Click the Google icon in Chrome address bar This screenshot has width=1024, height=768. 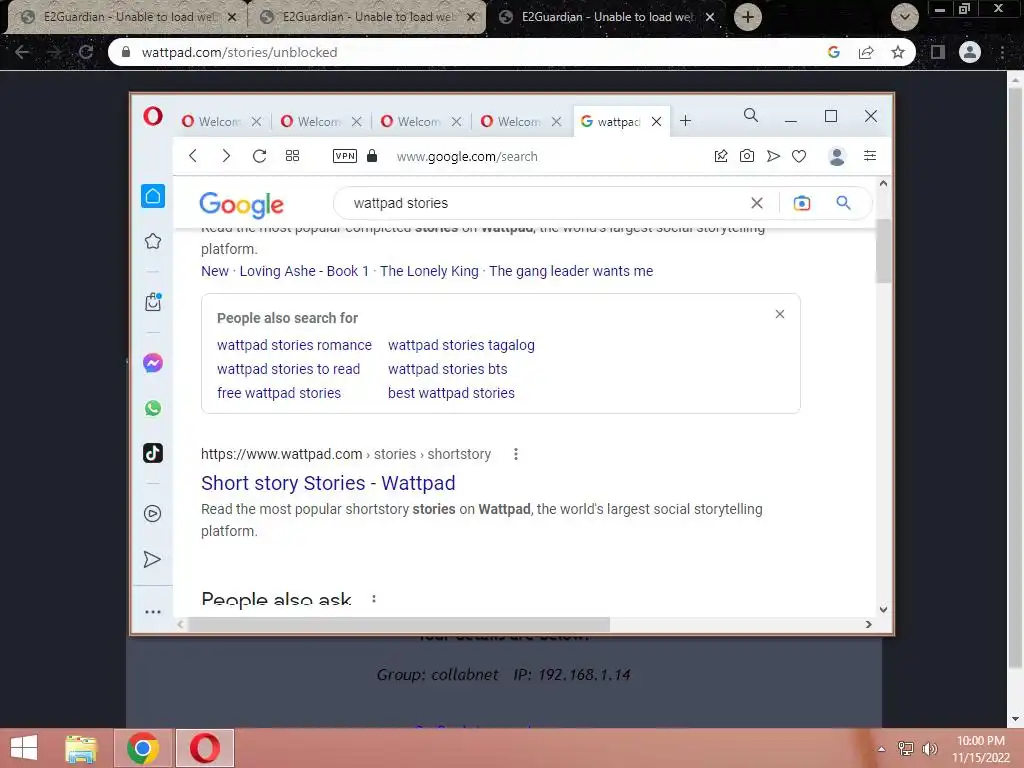pos(834,52)
